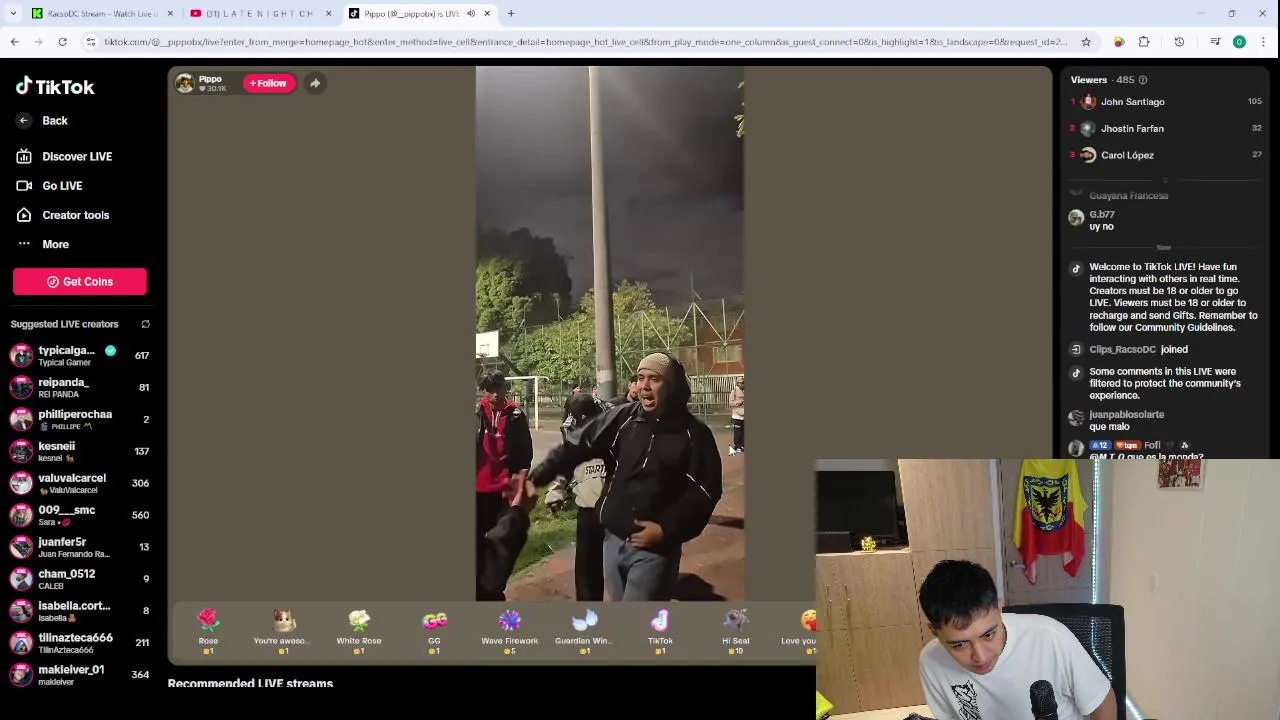
Task: Open makleiver_01 suggested creator stream
Action: 80,675
